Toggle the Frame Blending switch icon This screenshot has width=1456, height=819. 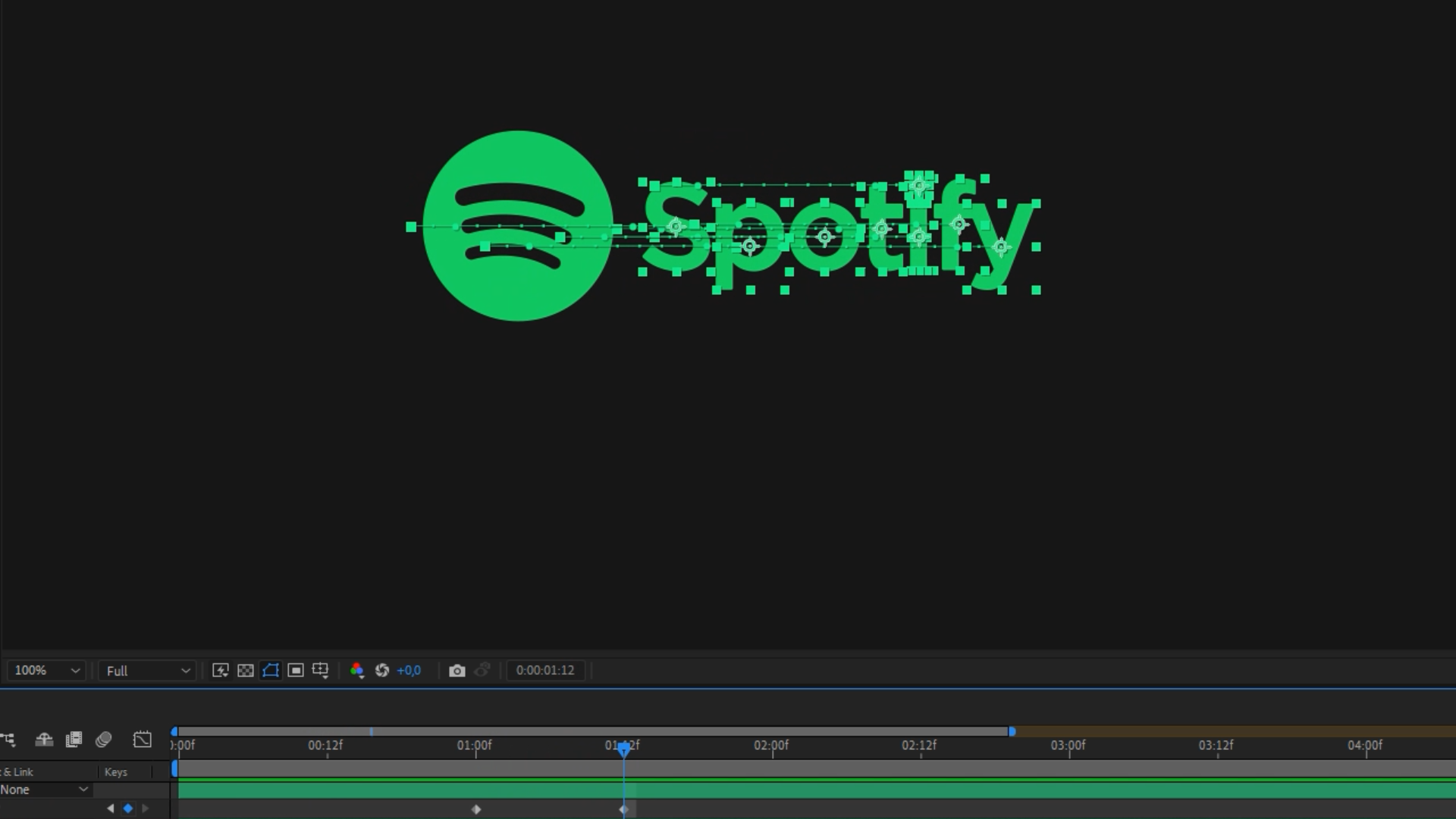(x=74, y=739)
